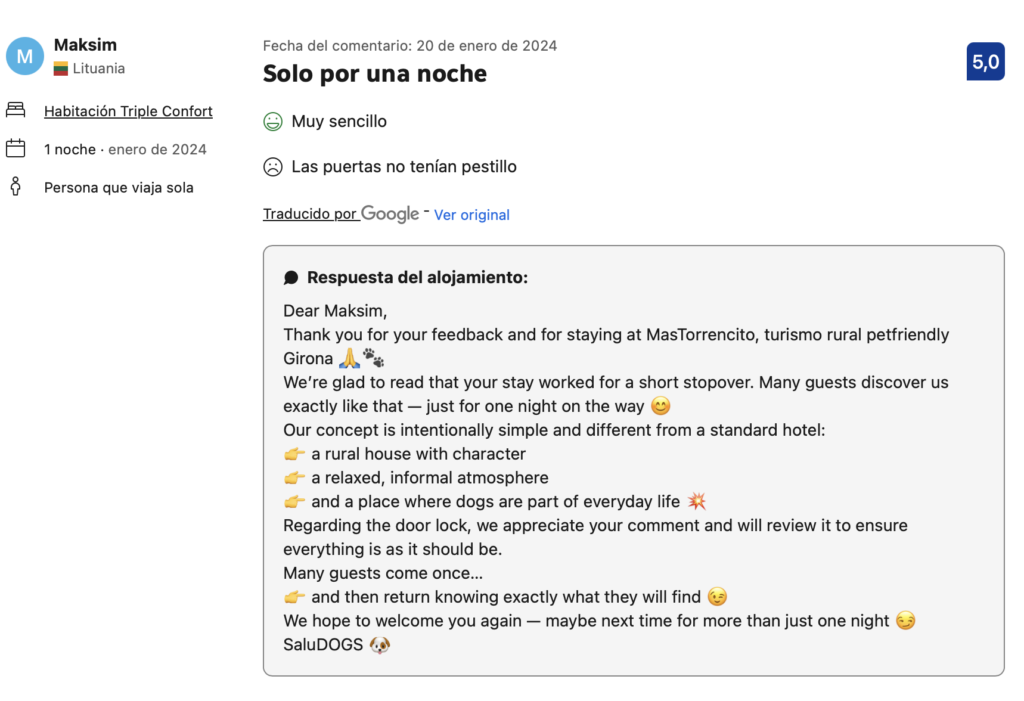The width and height of the screenshot is (1024, 701).
Task: Click the Lituania country label
Action: [x=99, y=69]
